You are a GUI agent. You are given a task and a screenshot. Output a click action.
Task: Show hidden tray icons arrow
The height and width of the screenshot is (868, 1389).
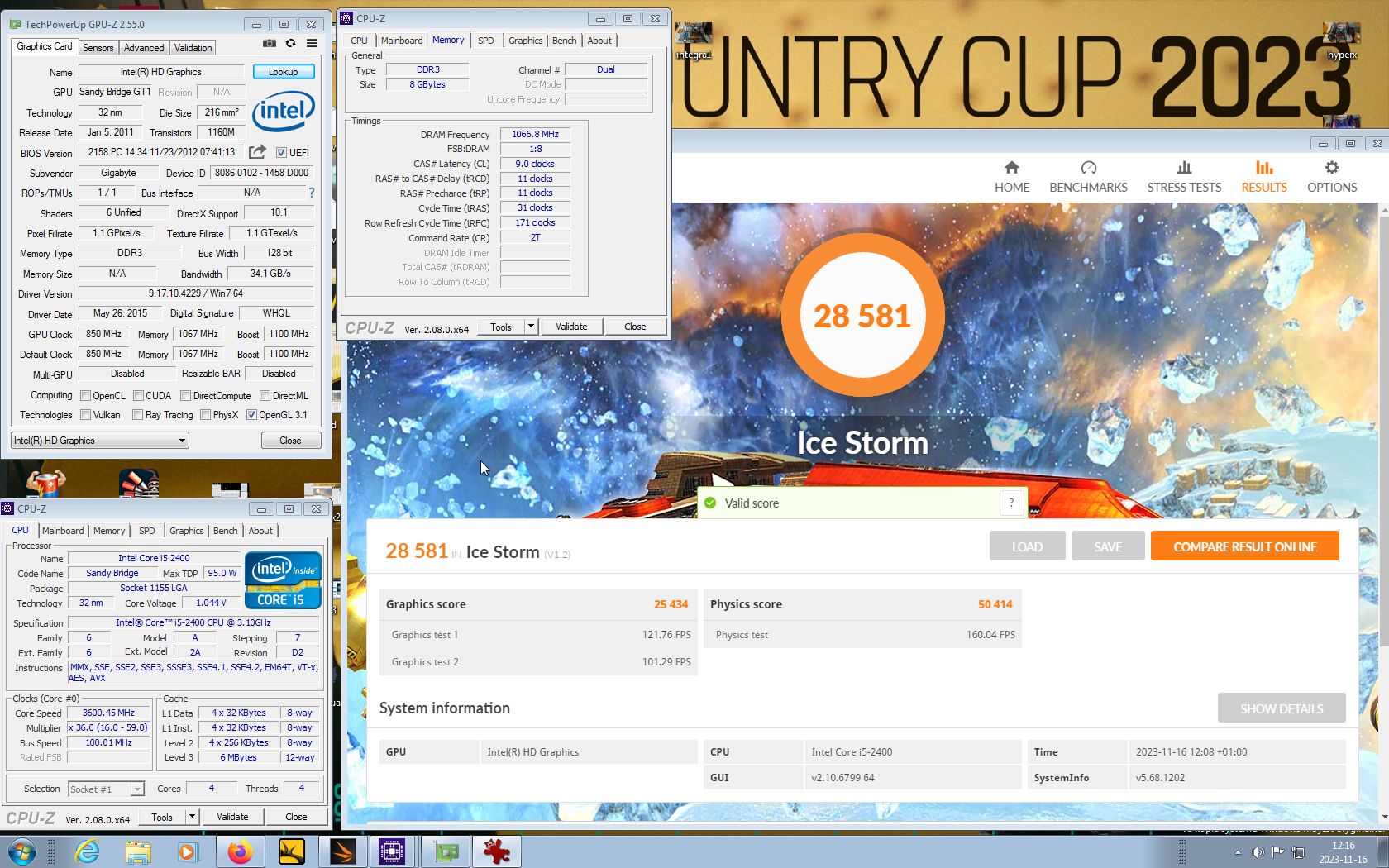tap(1238, 852)
